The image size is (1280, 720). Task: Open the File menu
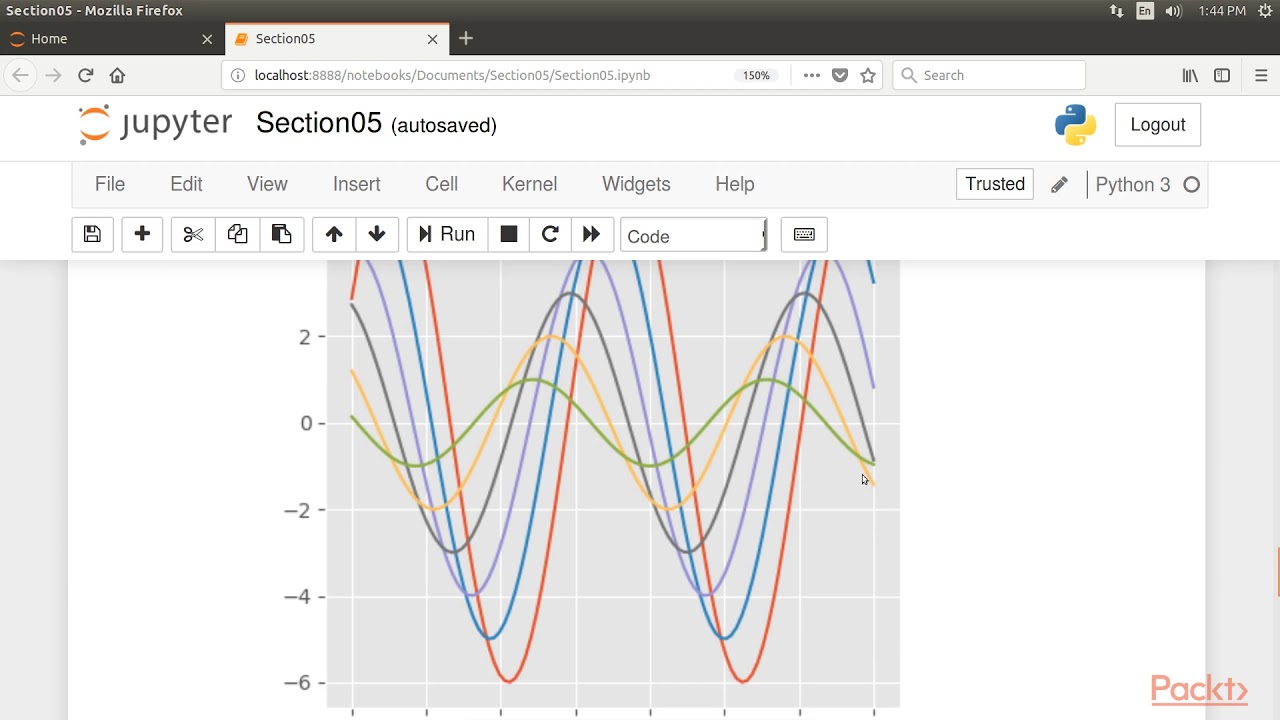pyautogui.click(x=110, y=184)
